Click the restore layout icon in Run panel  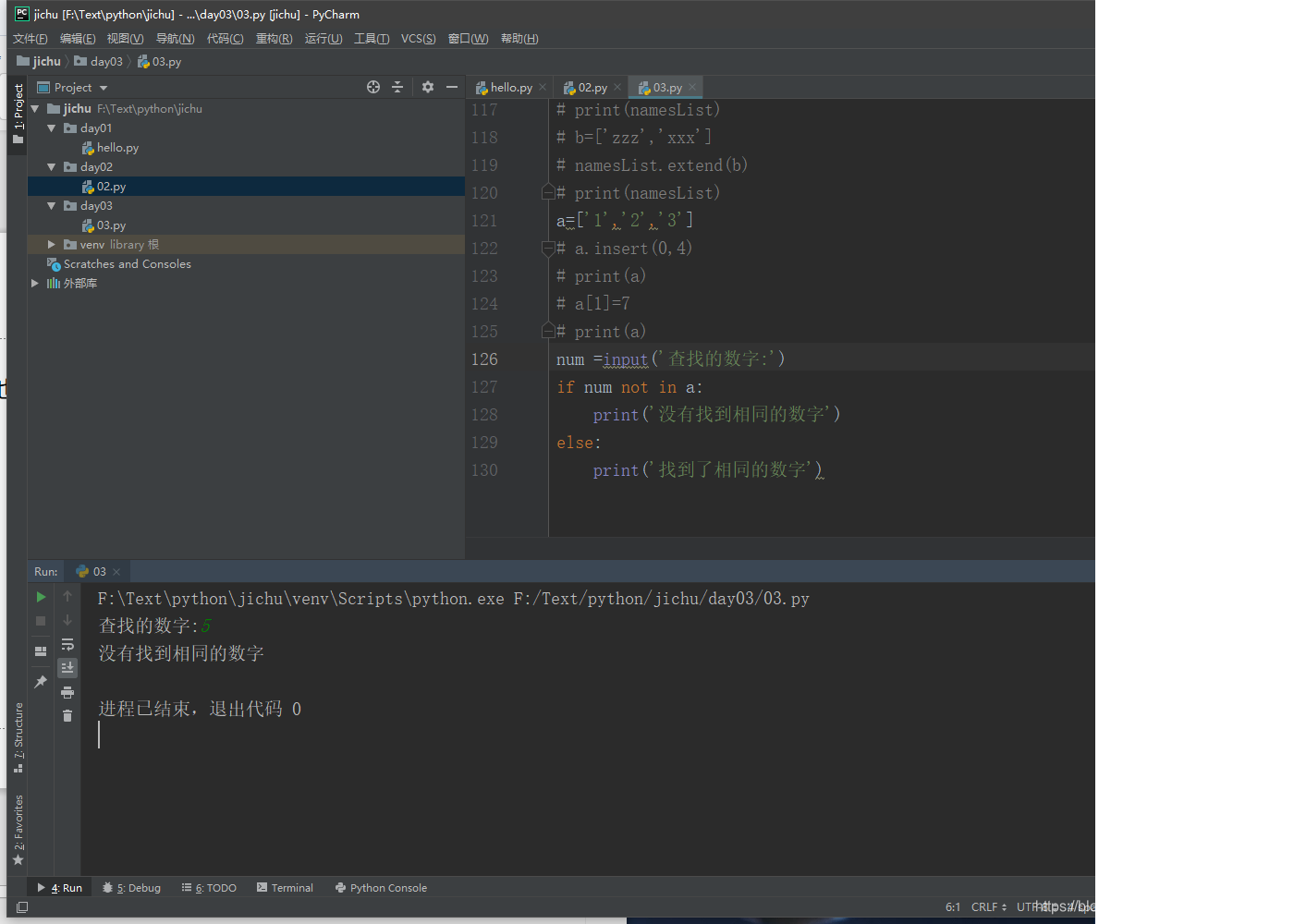41,651
